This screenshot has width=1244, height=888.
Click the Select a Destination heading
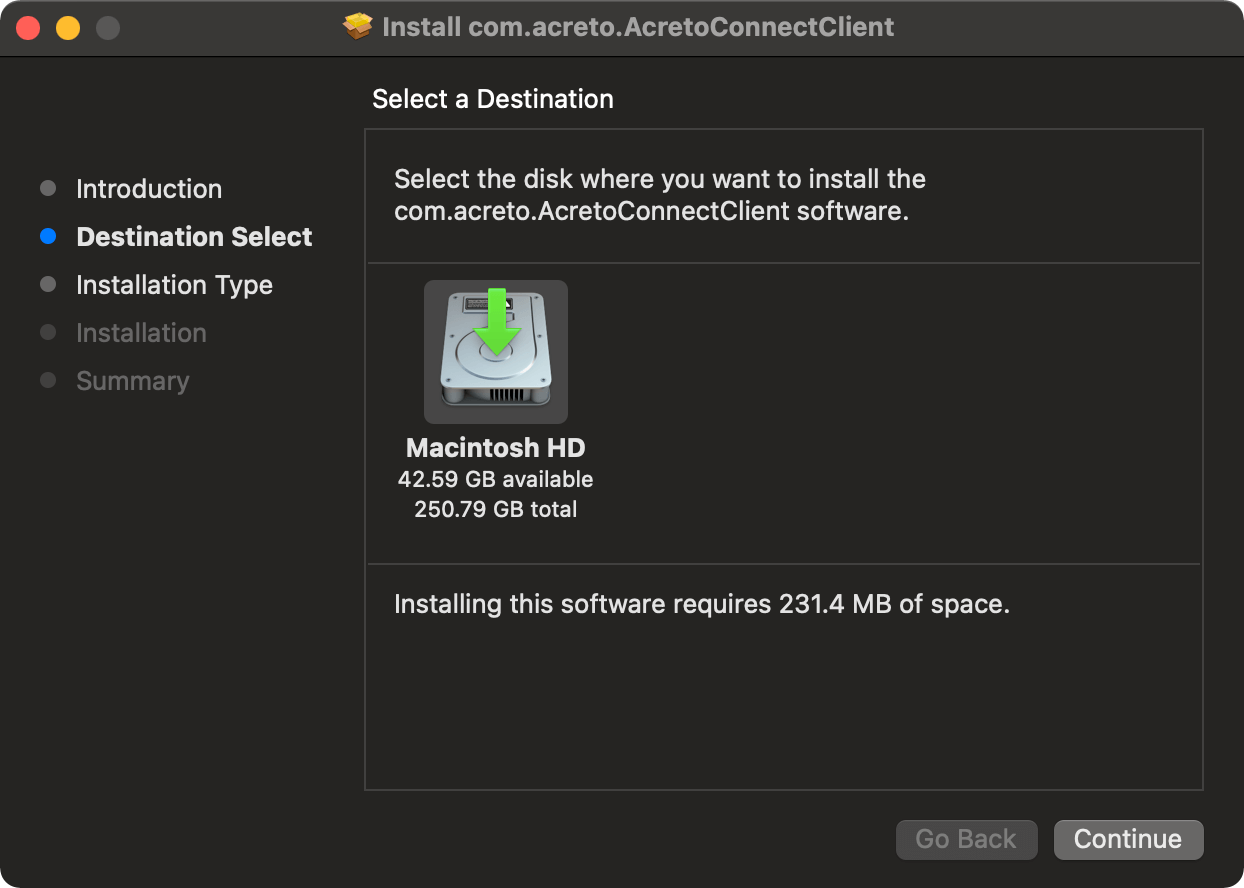(x=493, y=99)
